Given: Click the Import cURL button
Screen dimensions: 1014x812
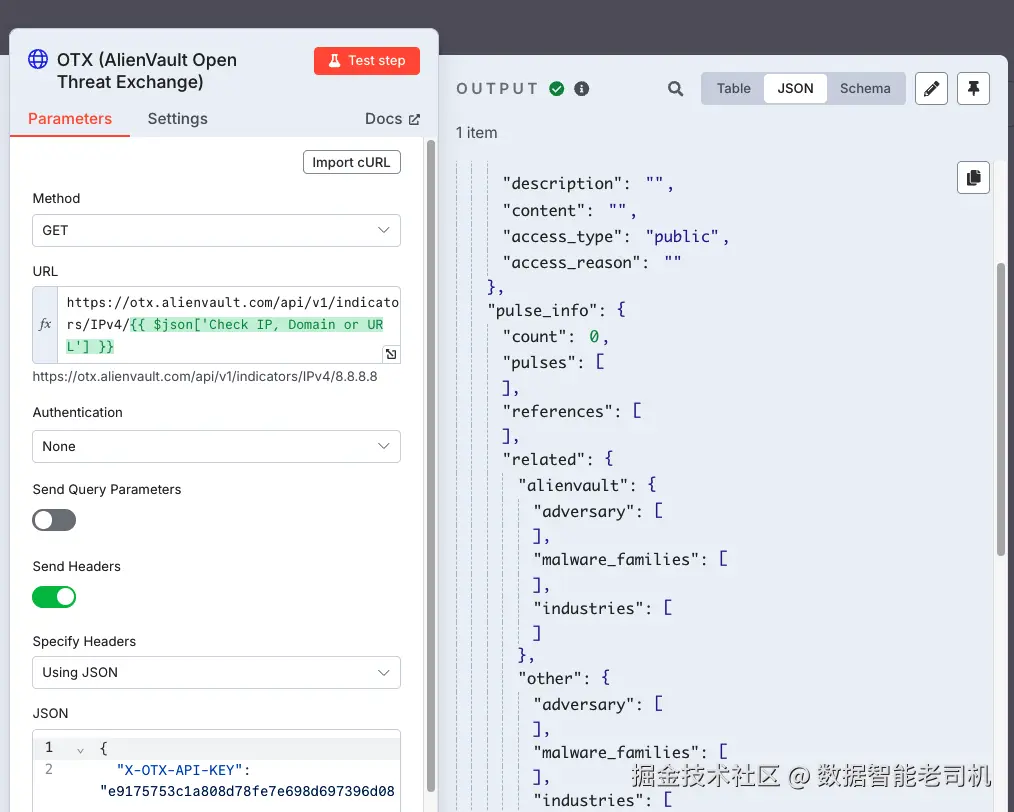Looking at the screenshot, I should pyautogui.click(x=352, y=162).
